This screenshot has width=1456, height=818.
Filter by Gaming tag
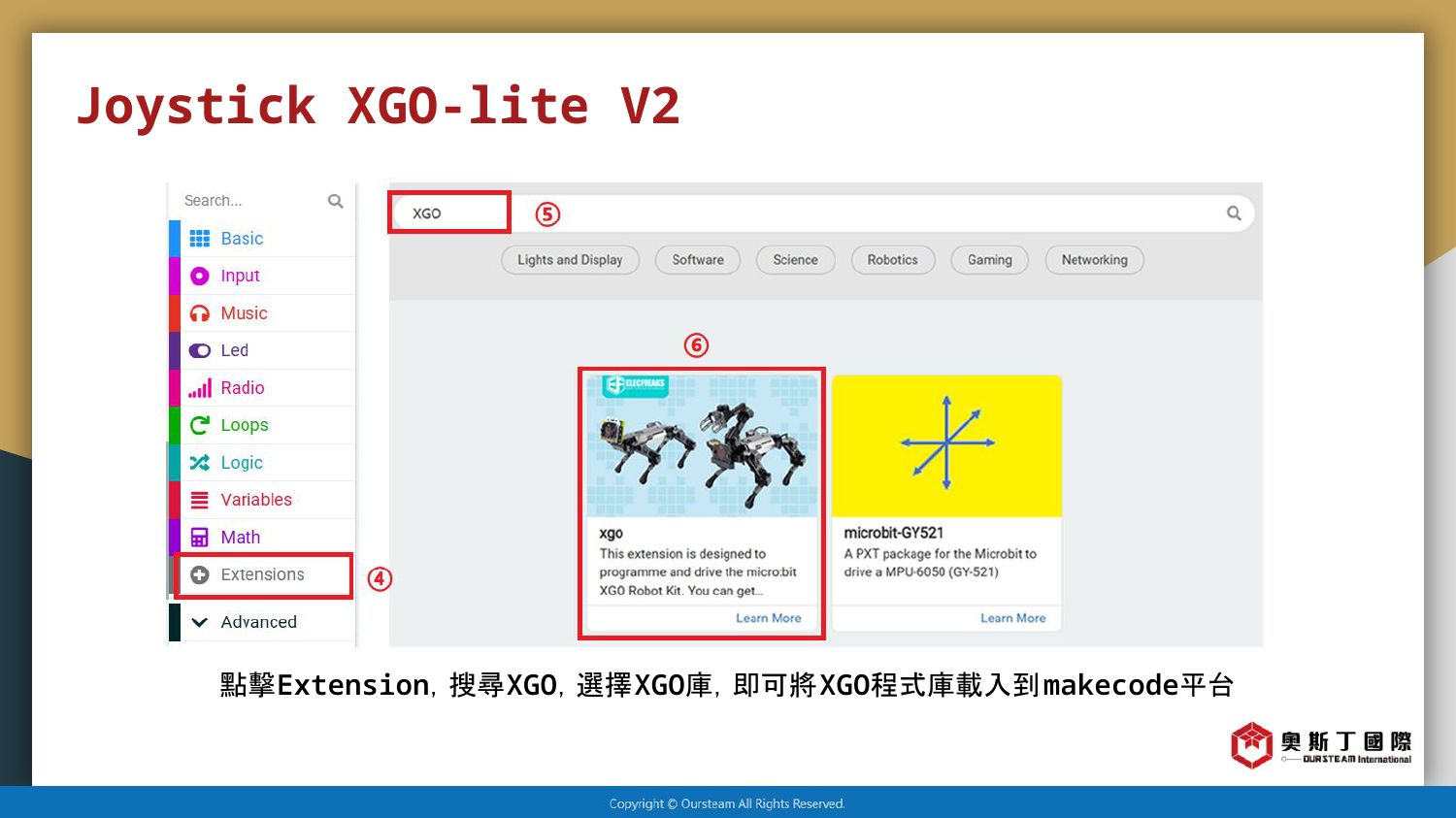point(989,260)
